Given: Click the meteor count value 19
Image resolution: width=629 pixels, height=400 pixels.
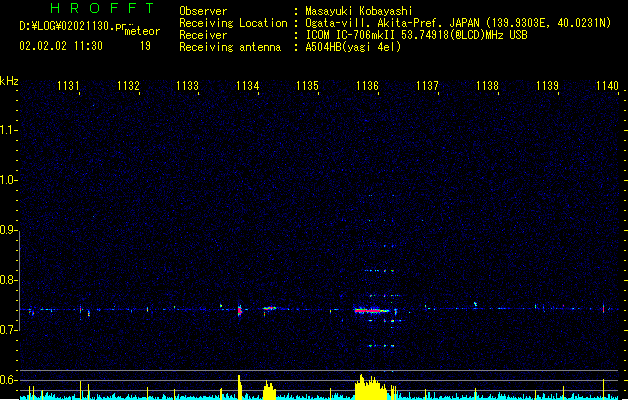Looking at the screenshot, I should click(x=145, y=46).
